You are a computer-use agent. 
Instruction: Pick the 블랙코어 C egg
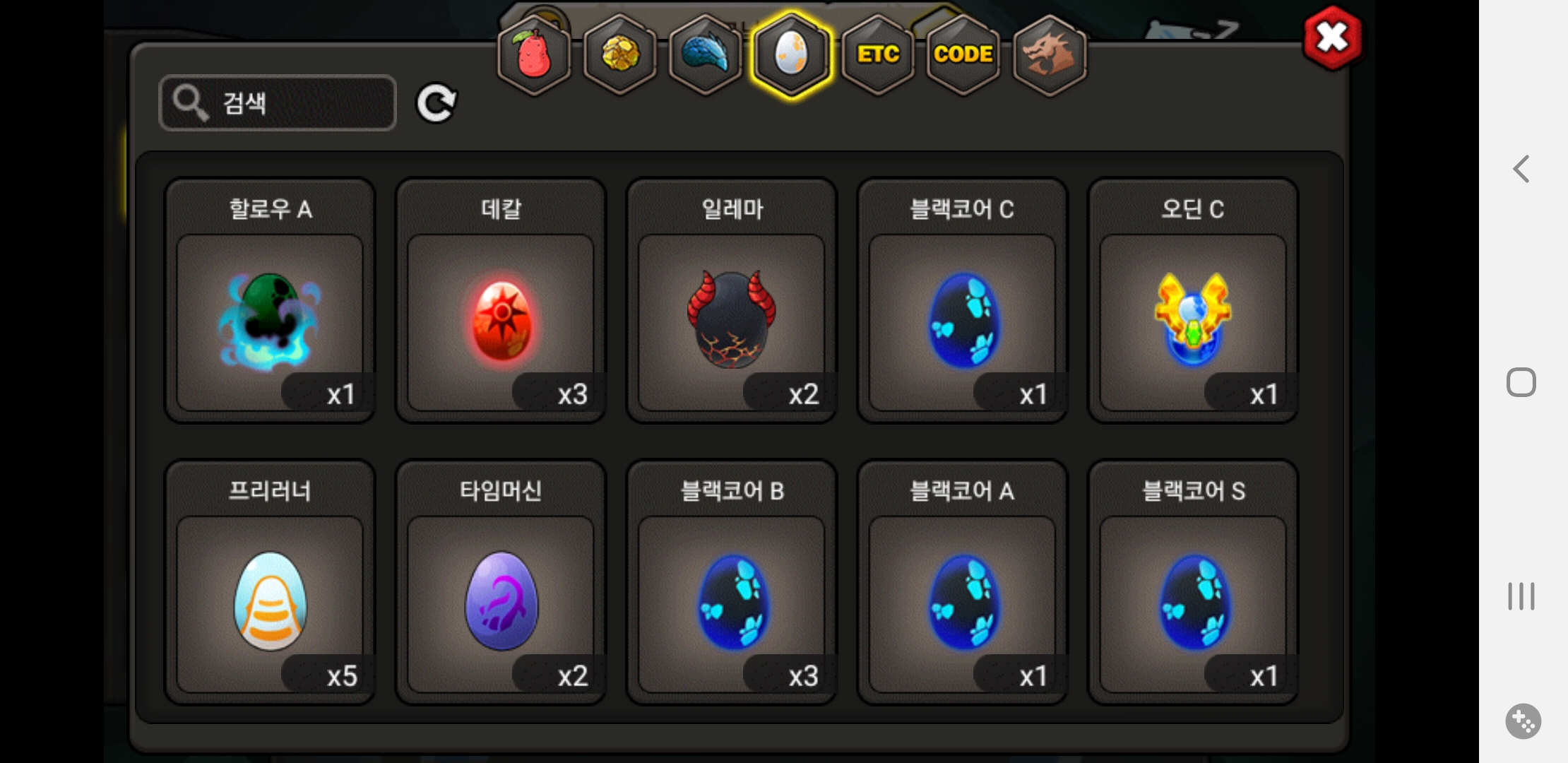(x=962, y=300)
